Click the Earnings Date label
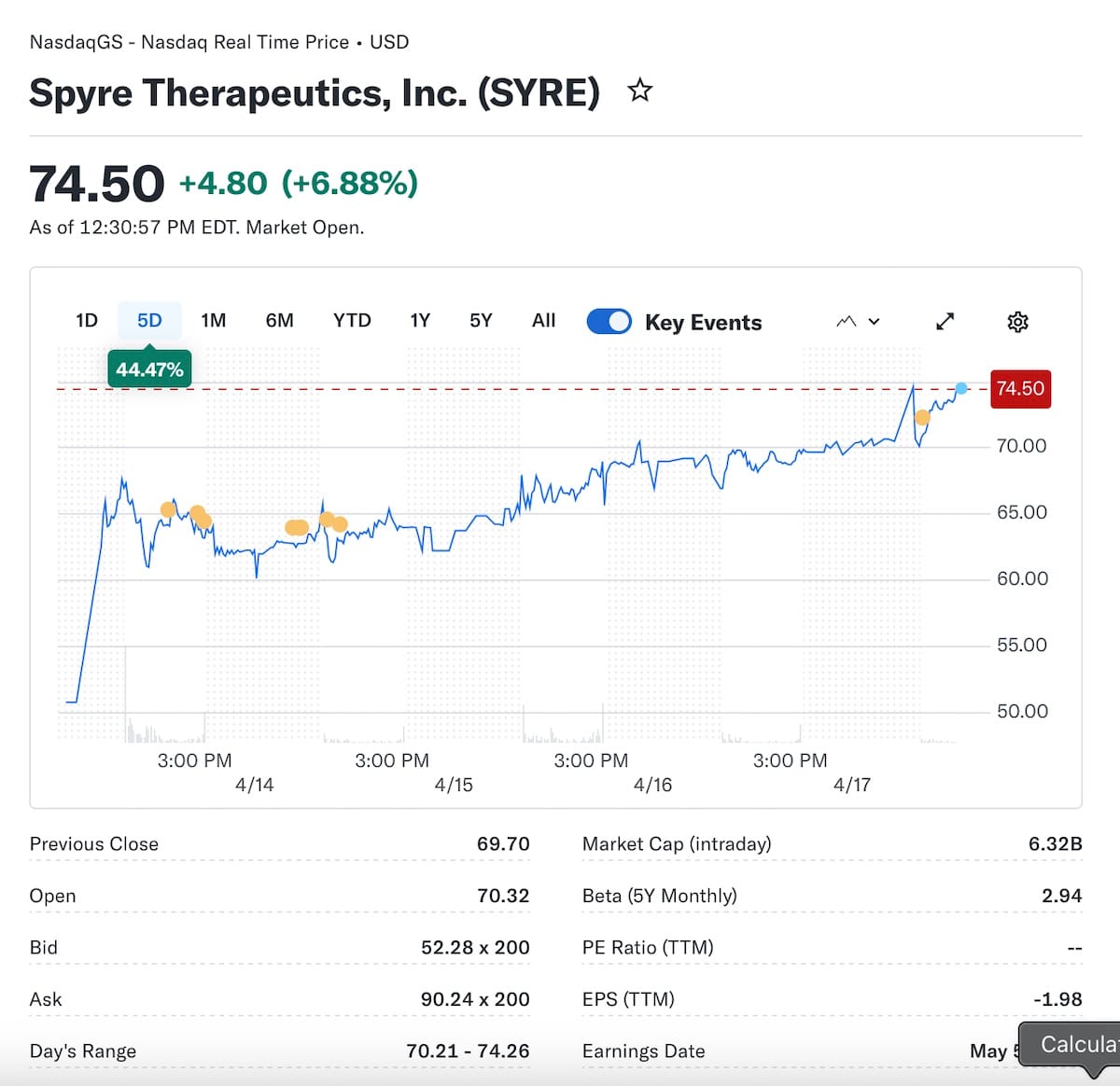The height and width of the screenshot is (1086, 1120). pyautogui.click(x=644, y=1051)
